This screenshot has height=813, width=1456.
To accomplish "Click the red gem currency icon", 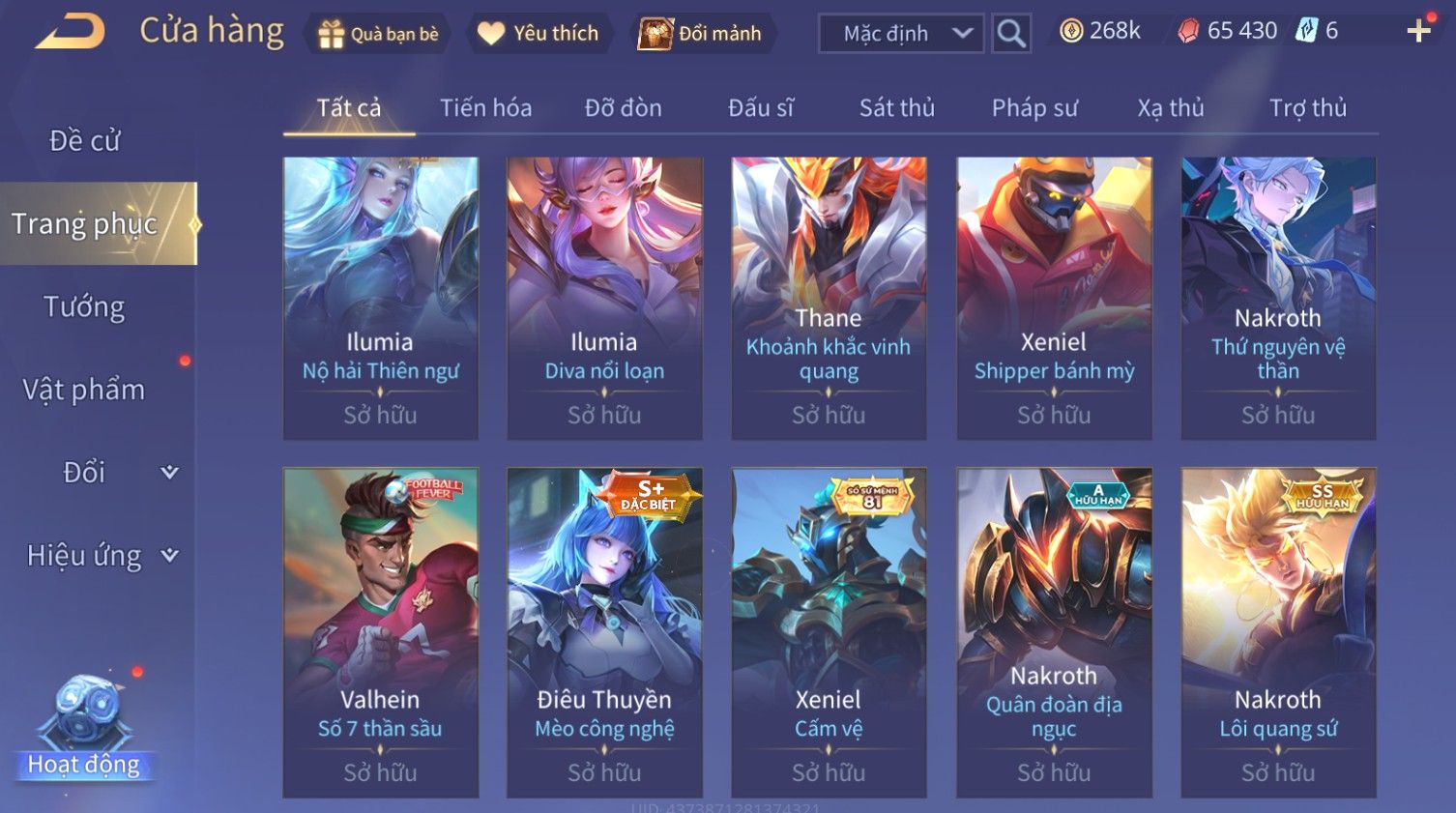I will pyautogui.click(x=1188, y=31).
